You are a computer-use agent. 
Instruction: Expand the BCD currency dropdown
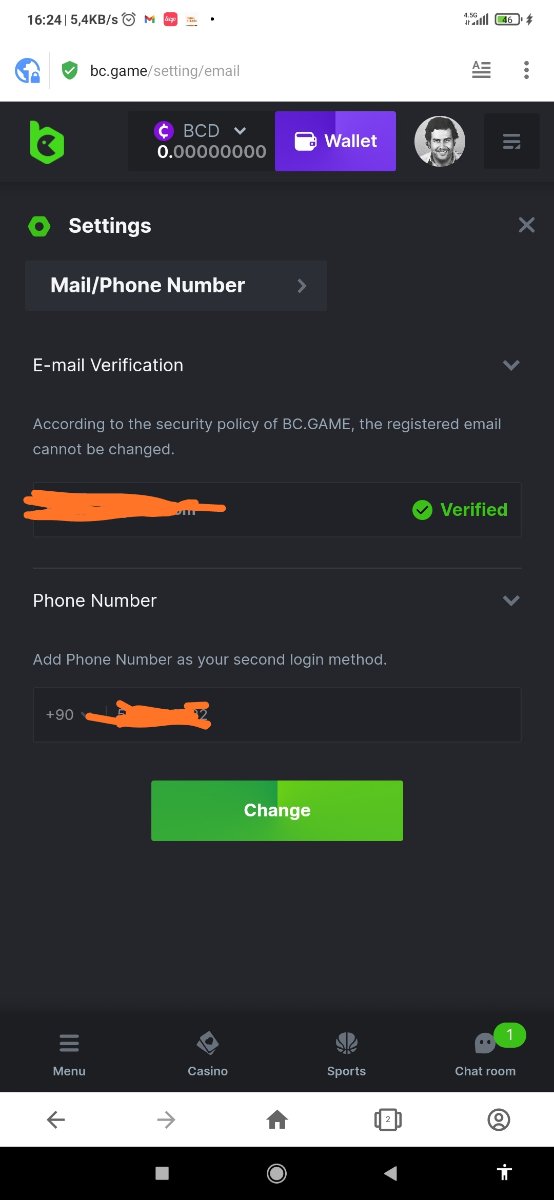(240, 130)
